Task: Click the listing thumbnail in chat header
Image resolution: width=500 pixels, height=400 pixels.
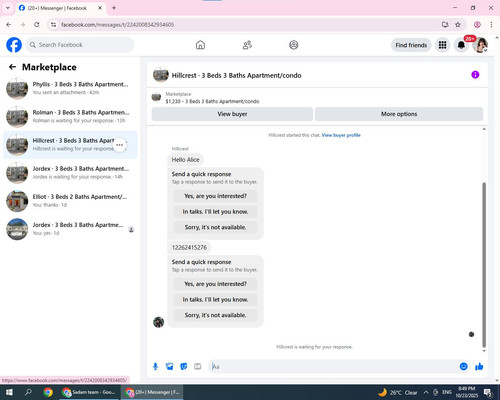Action: (161, 75)
